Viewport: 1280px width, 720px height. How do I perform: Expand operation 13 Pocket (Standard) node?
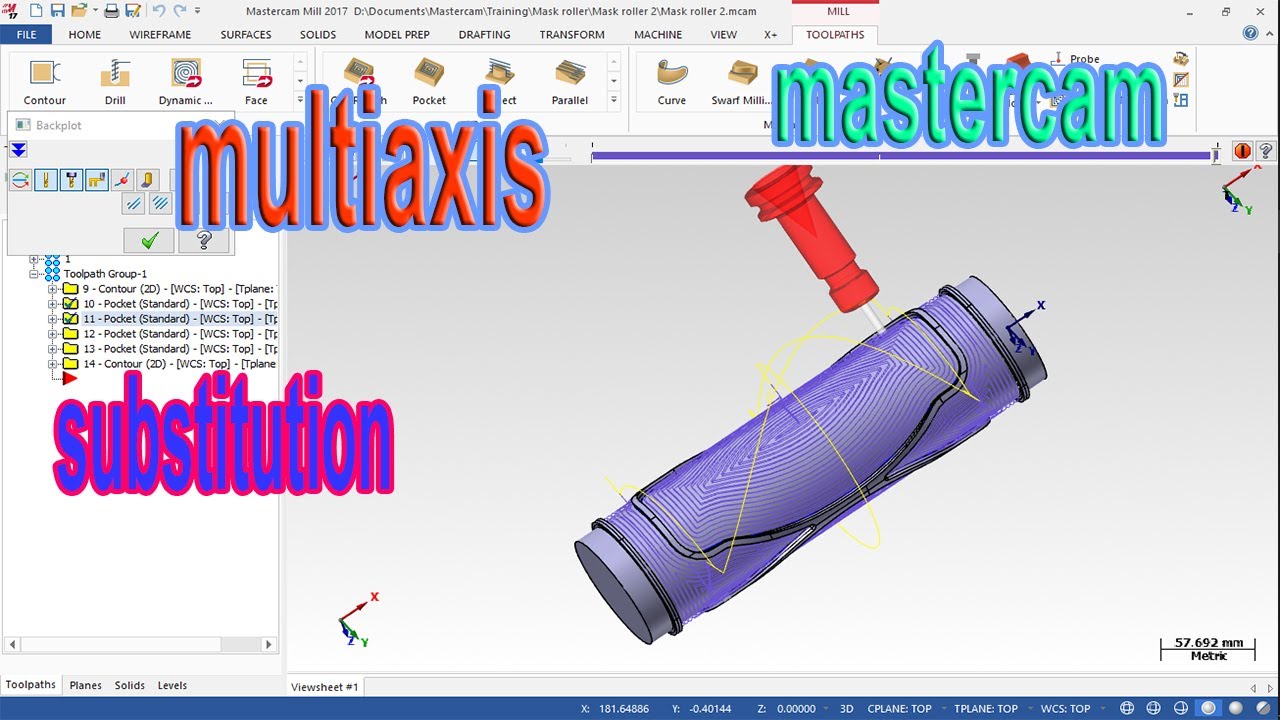pos(53,349)
